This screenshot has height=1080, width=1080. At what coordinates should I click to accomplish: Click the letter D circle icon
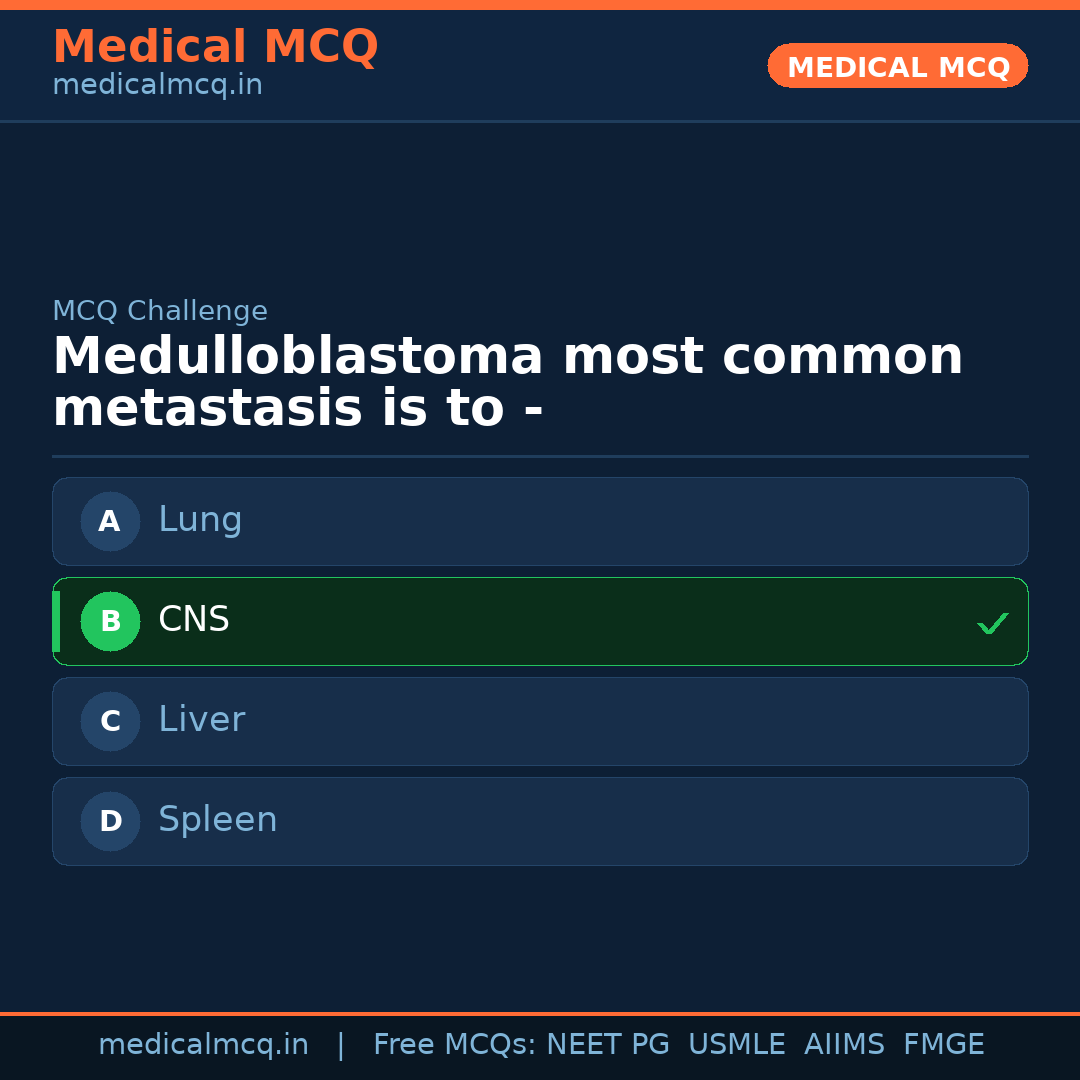point(110,821)
